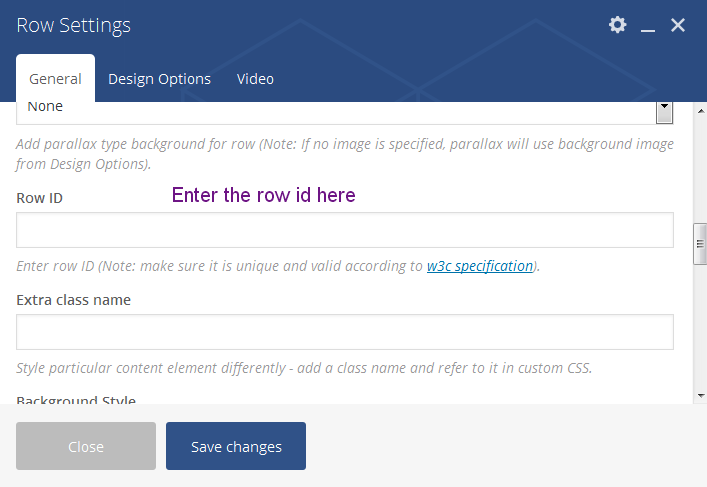This screenshot has height=487, width=707.
Task: Focus the Row ID input field
Action: pos(344,230)
